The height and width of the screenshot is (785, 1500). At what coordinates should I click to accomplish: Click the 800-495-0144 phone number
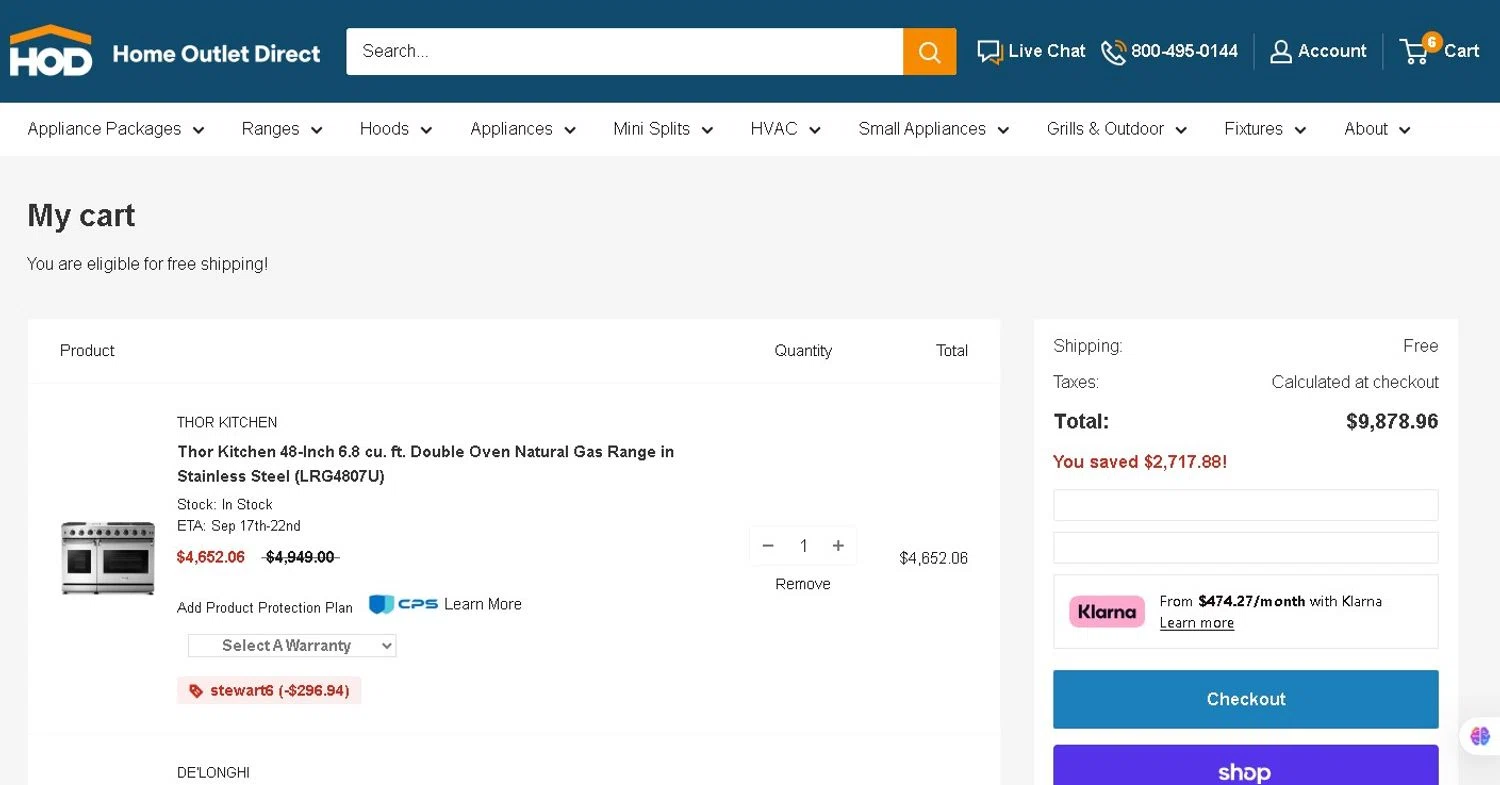pos(1185,51)
